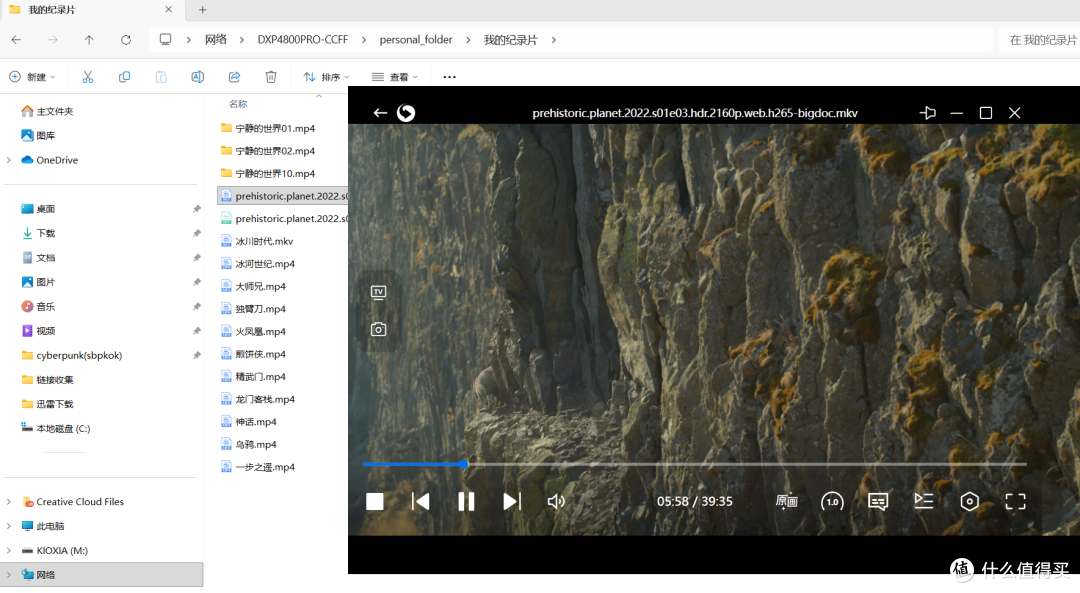Open the original picture quality option
This screenshot has width=1080, height=593.
787,501
